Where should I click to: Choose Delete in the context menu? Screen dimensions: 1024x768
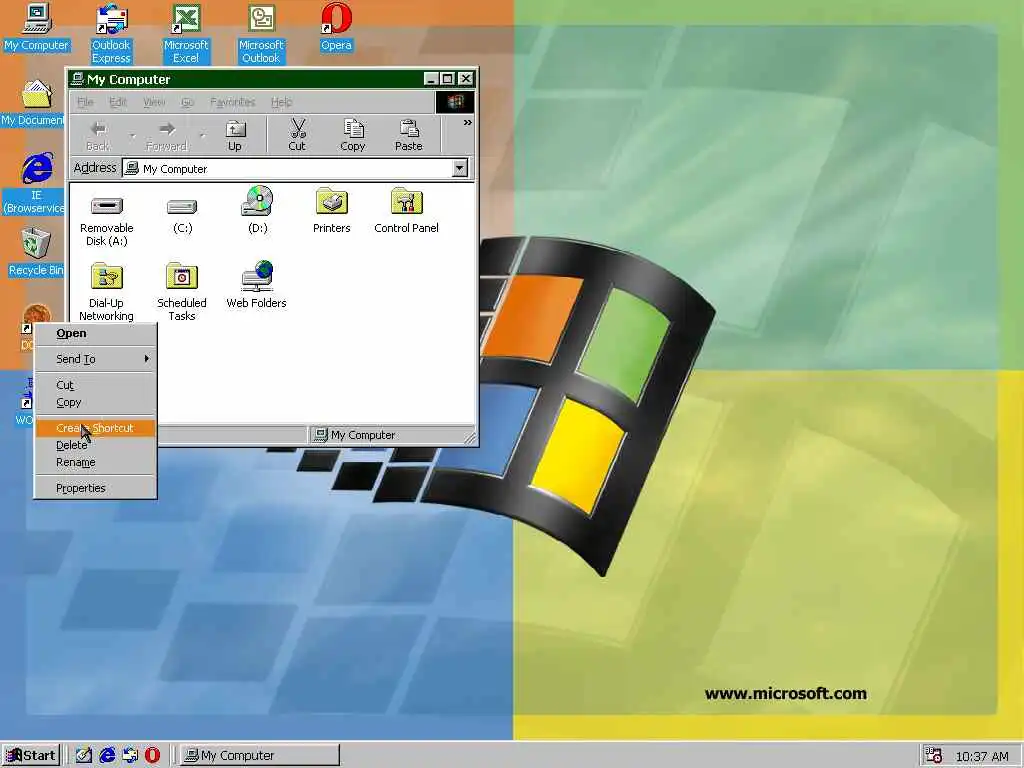point(95,445)
